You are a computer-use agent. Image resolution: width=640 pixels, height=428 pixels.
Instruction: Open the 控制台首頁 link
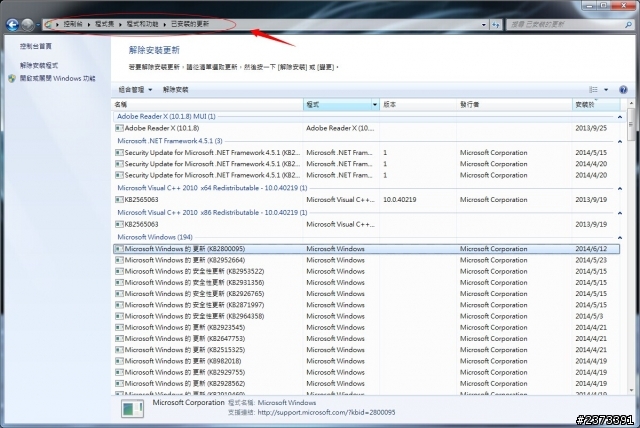pyautogui.click(x=36, y=46)
